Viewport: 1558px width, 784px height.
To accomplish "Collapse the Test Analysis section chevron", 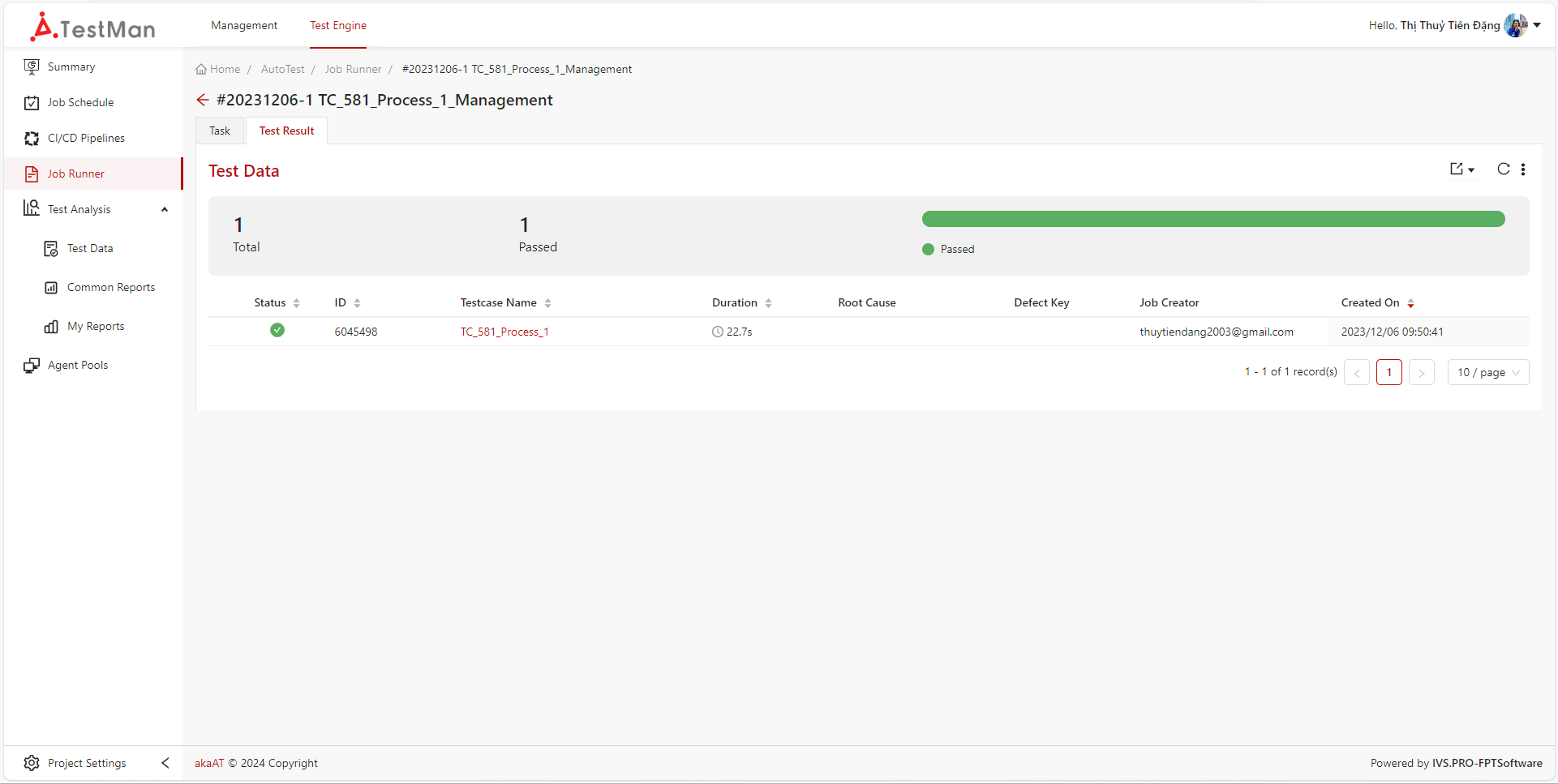I will [165, 209].
